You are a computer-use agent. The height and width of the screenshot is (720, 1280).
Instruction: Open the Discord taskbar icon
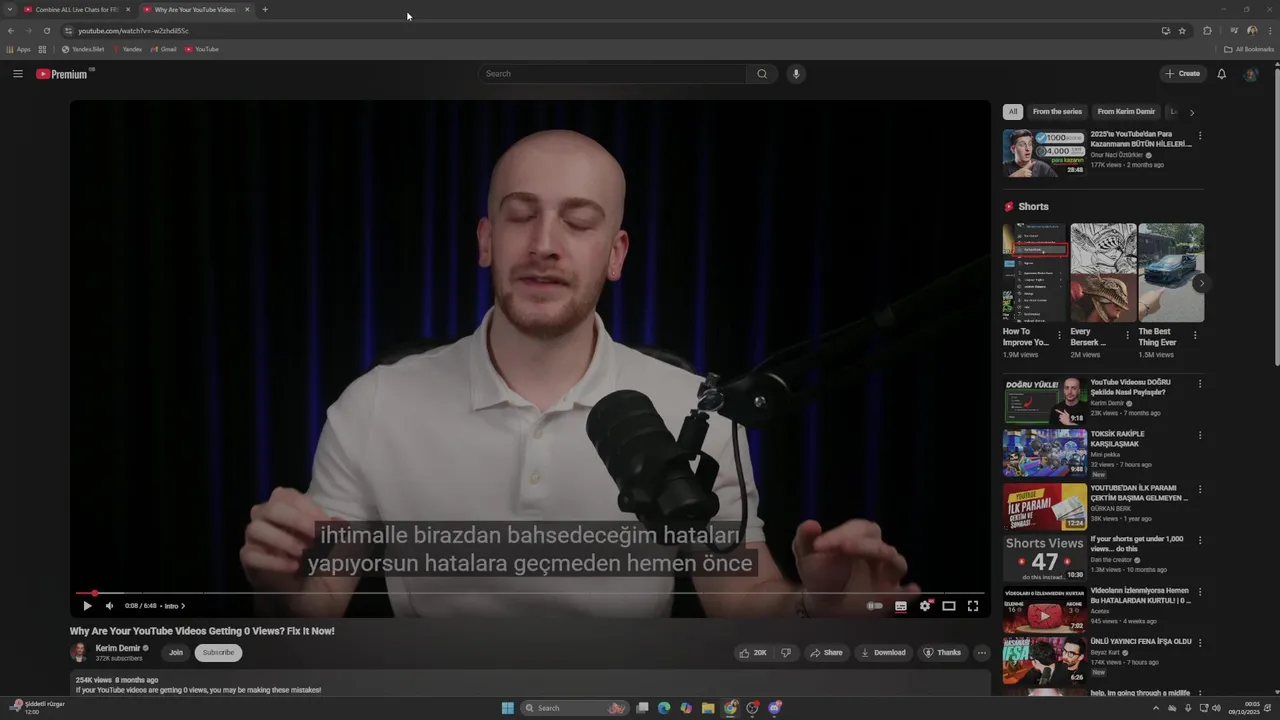(774, 708)
